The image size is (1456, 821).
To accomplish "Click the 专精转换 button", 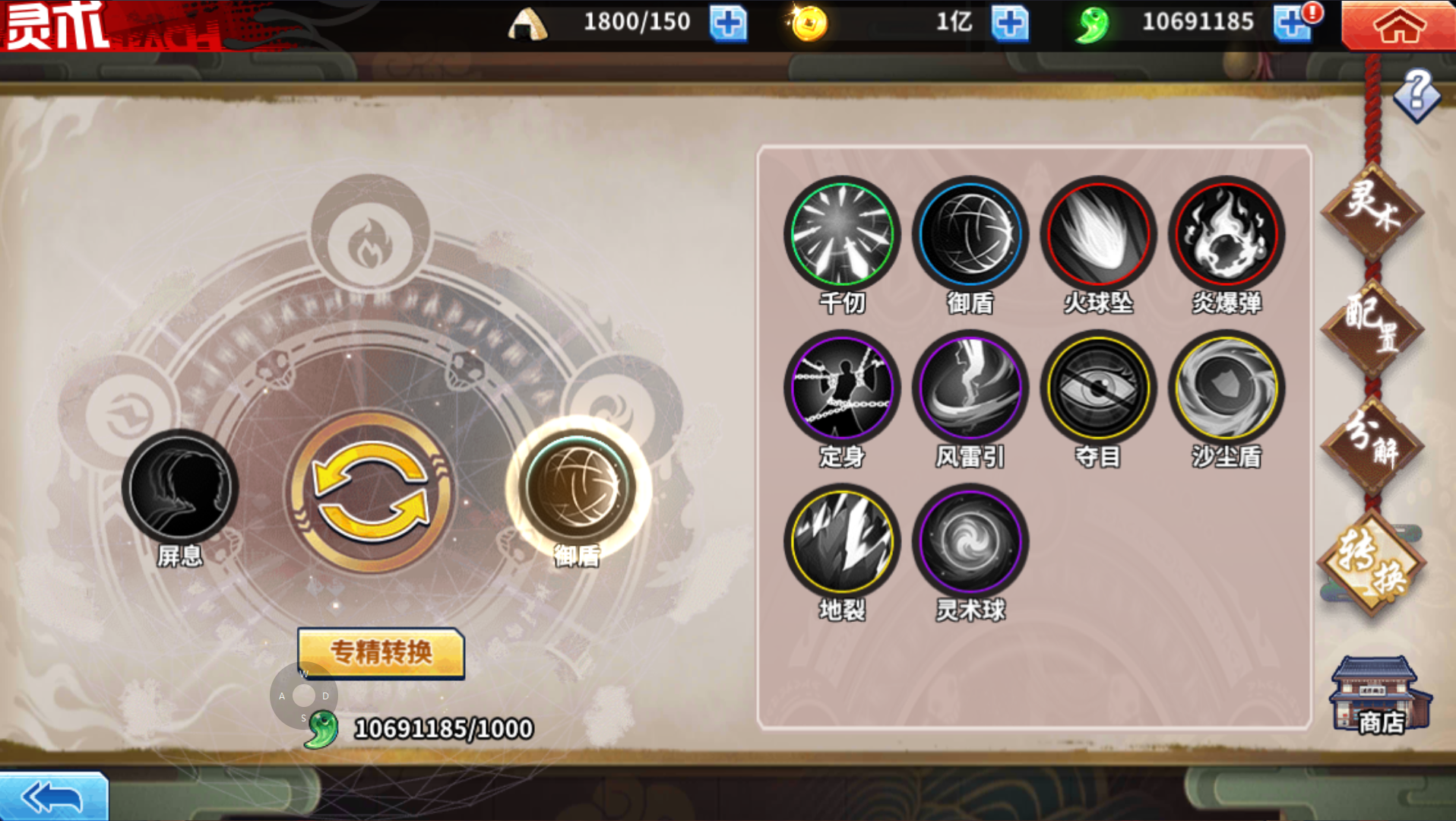I will click(x=381, y=652).
